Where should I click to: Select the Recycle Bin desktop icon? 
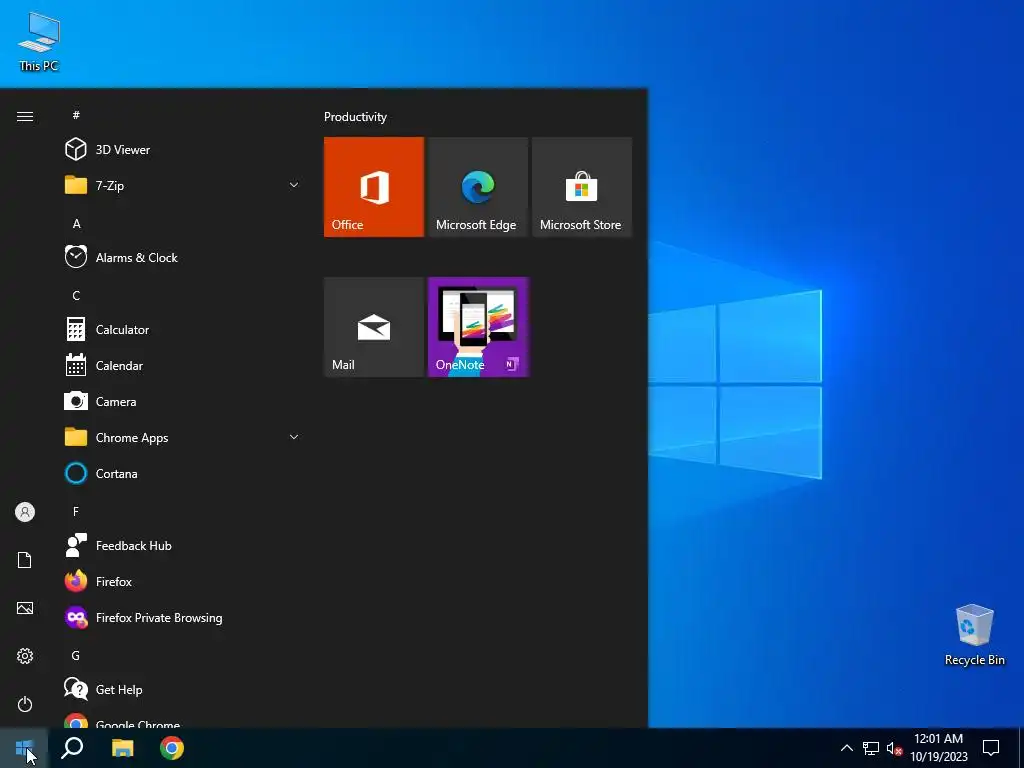[x=974, y=635]
